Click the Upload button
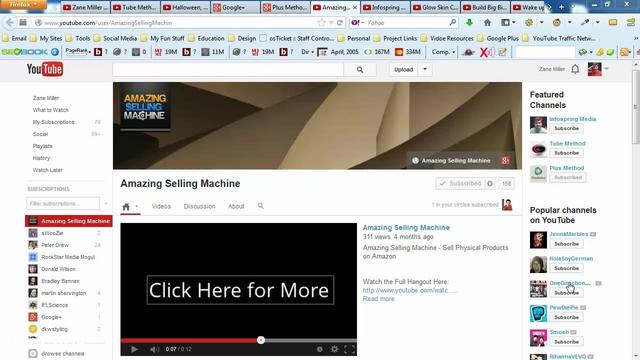This screenshot has height=360, width=640. 403,69
